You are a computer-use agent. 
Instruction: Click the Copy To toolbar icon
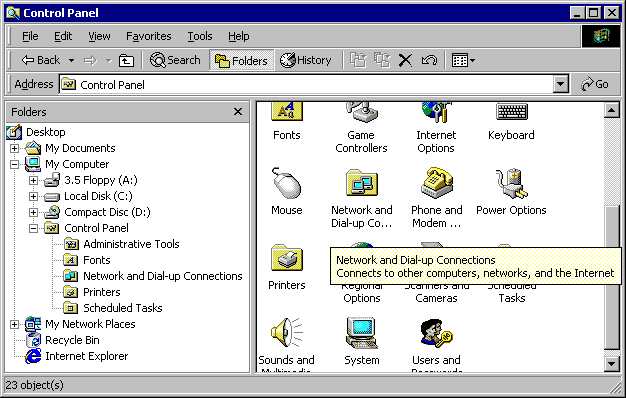point(382,61)
